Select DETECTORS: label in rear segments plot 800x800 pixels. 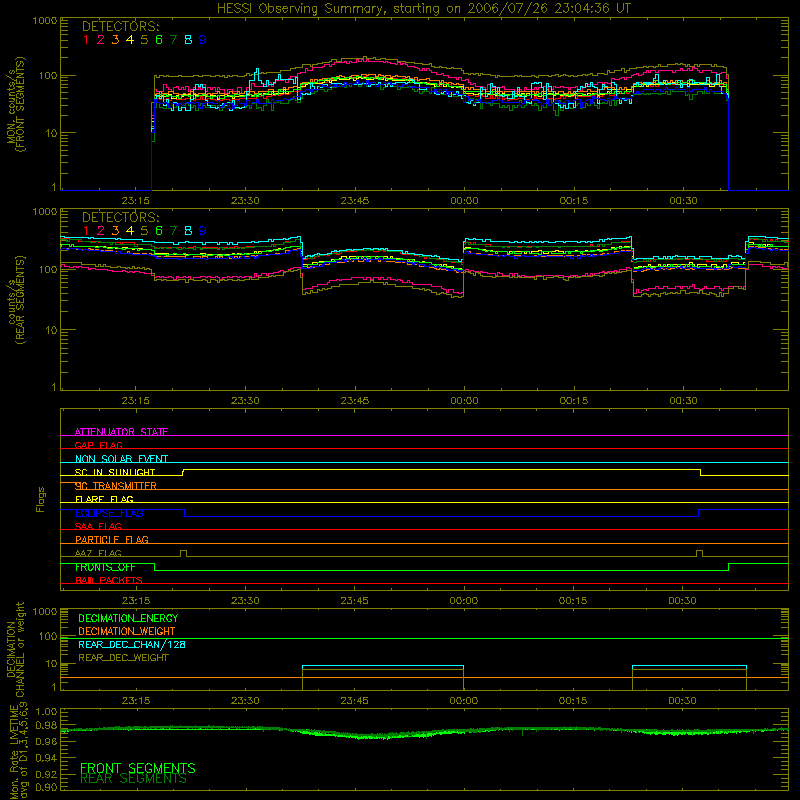click(x=120, y=218)
